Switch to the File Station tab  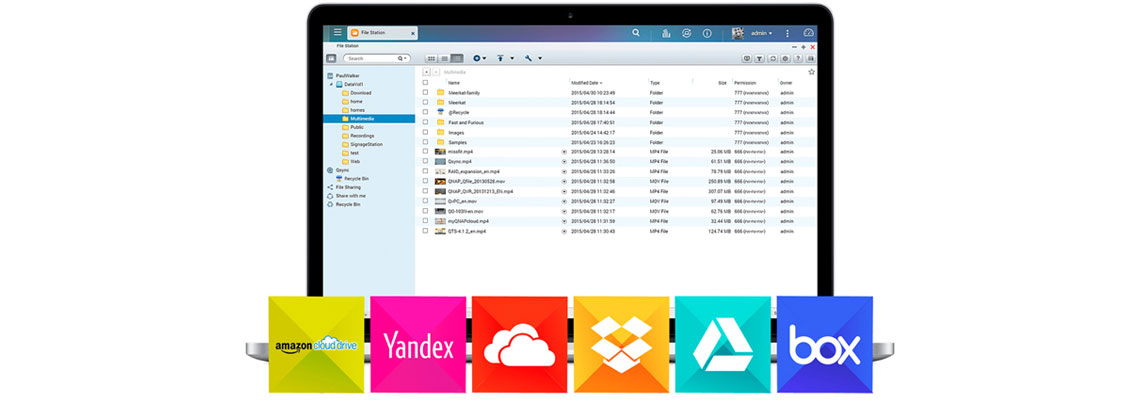(382, 33)
